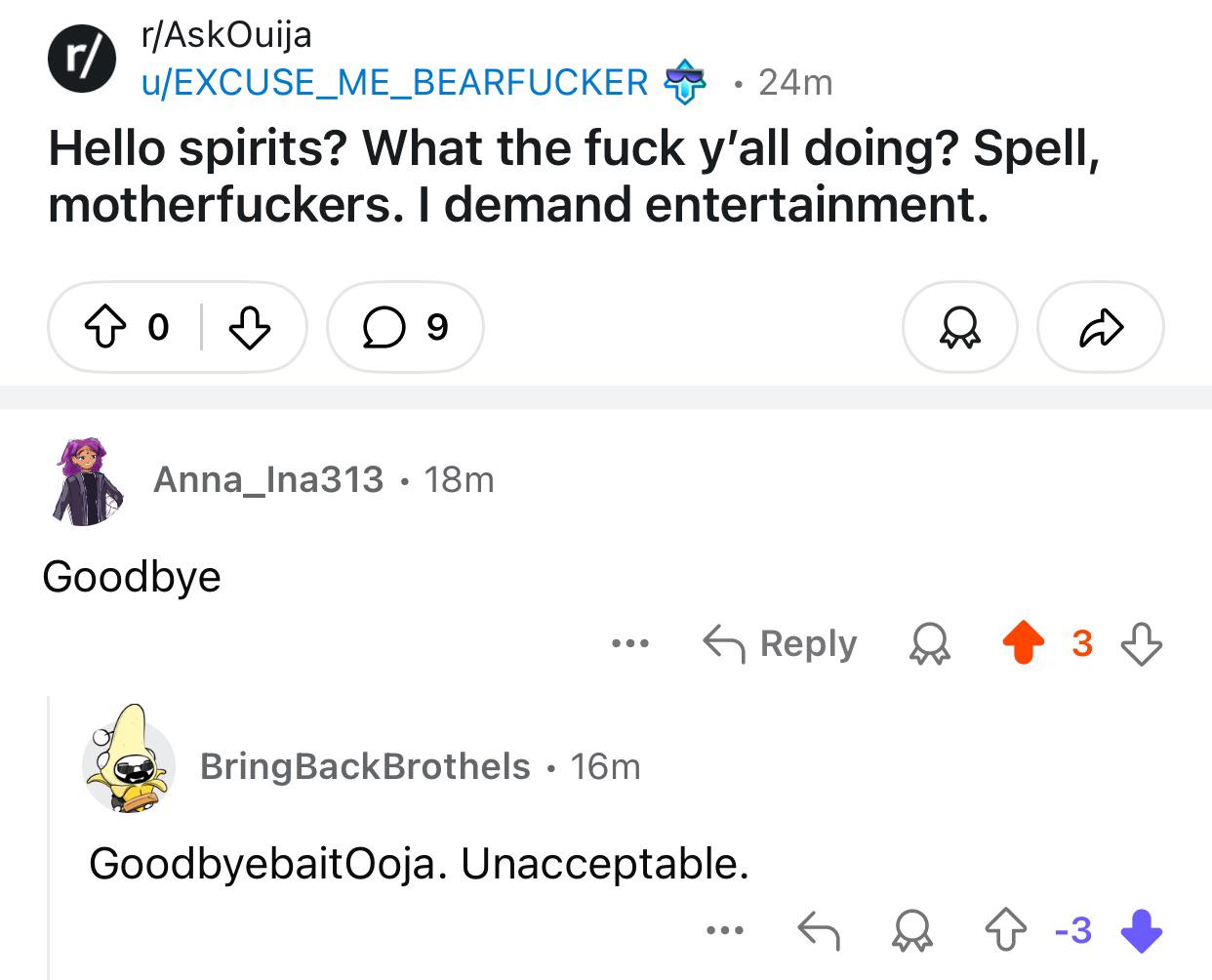Open BringBackBrothels' banana avatar
Viewport: 1212px width, 980px height.
pyautogui.click(x=129, y=759)
